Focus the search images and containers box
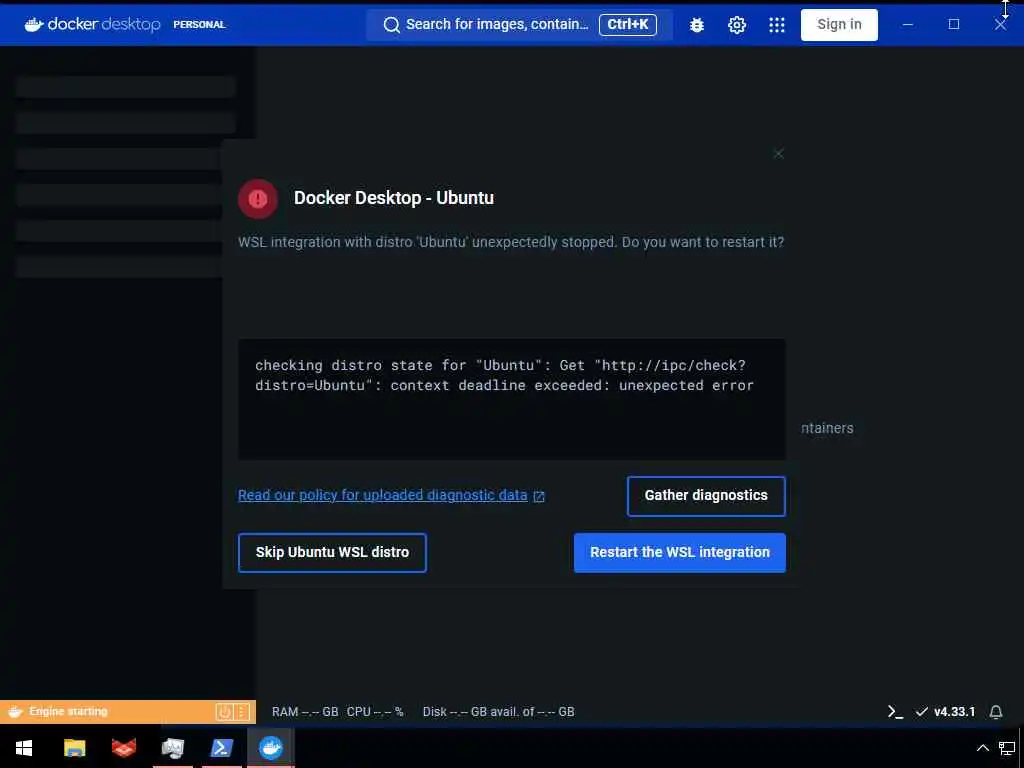Viewport: 1024px width, 768px height. [519, 25]
